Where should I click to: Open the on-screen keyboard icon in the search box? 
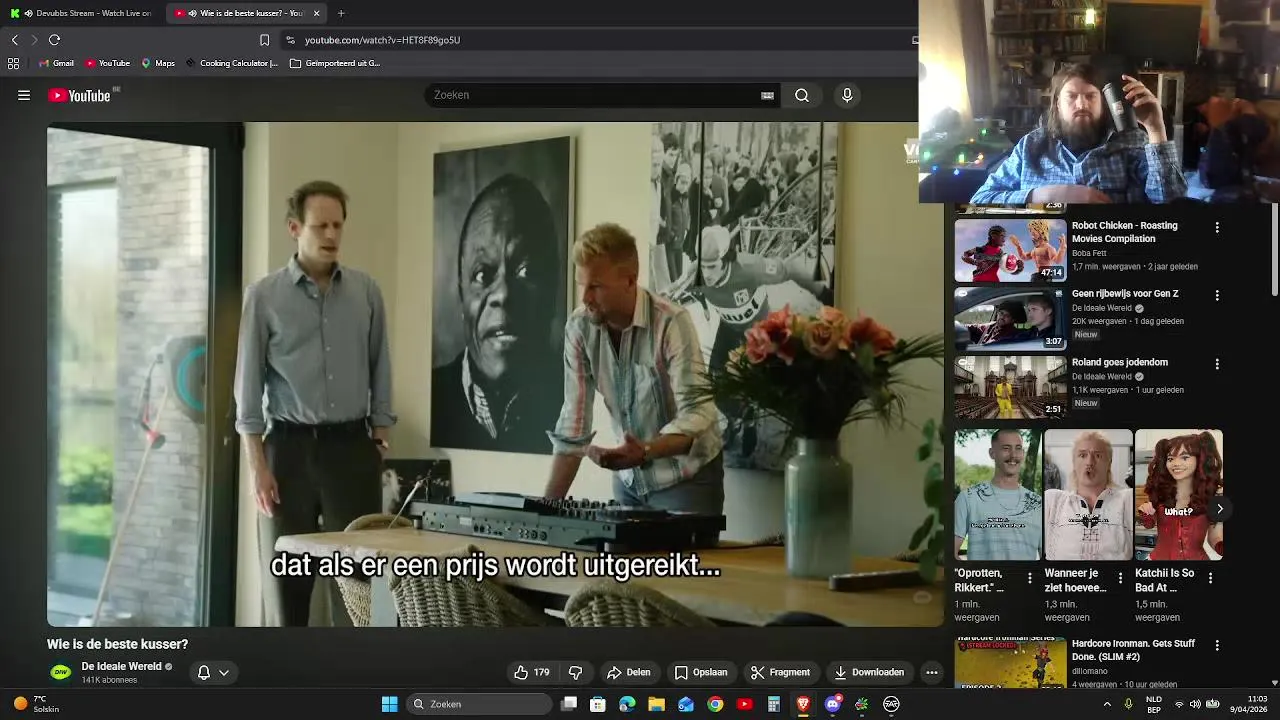pos(767,95)
